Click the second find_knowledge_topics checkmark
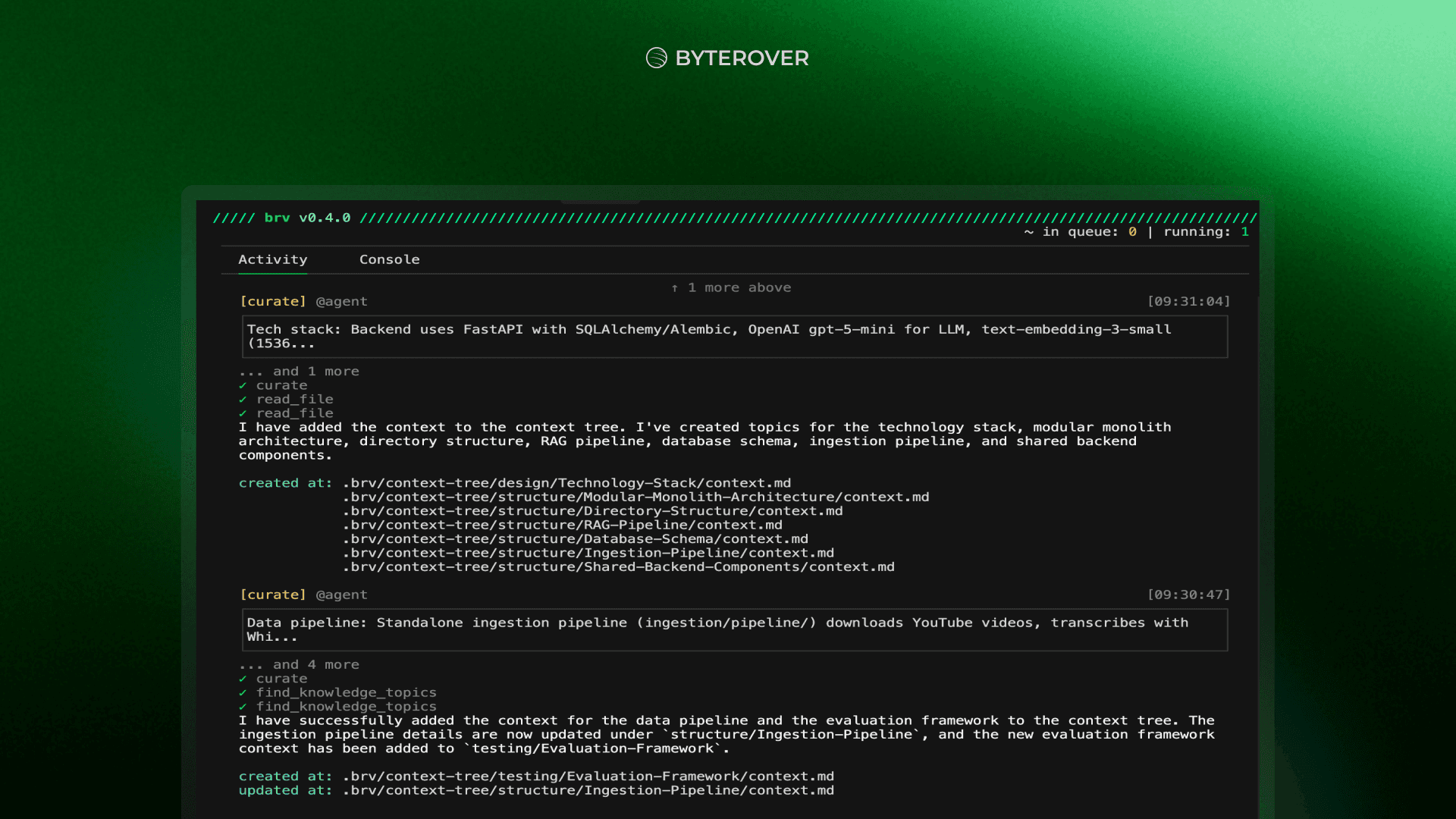This screenshot has height=819, width=1456. (x=243, y=707)
